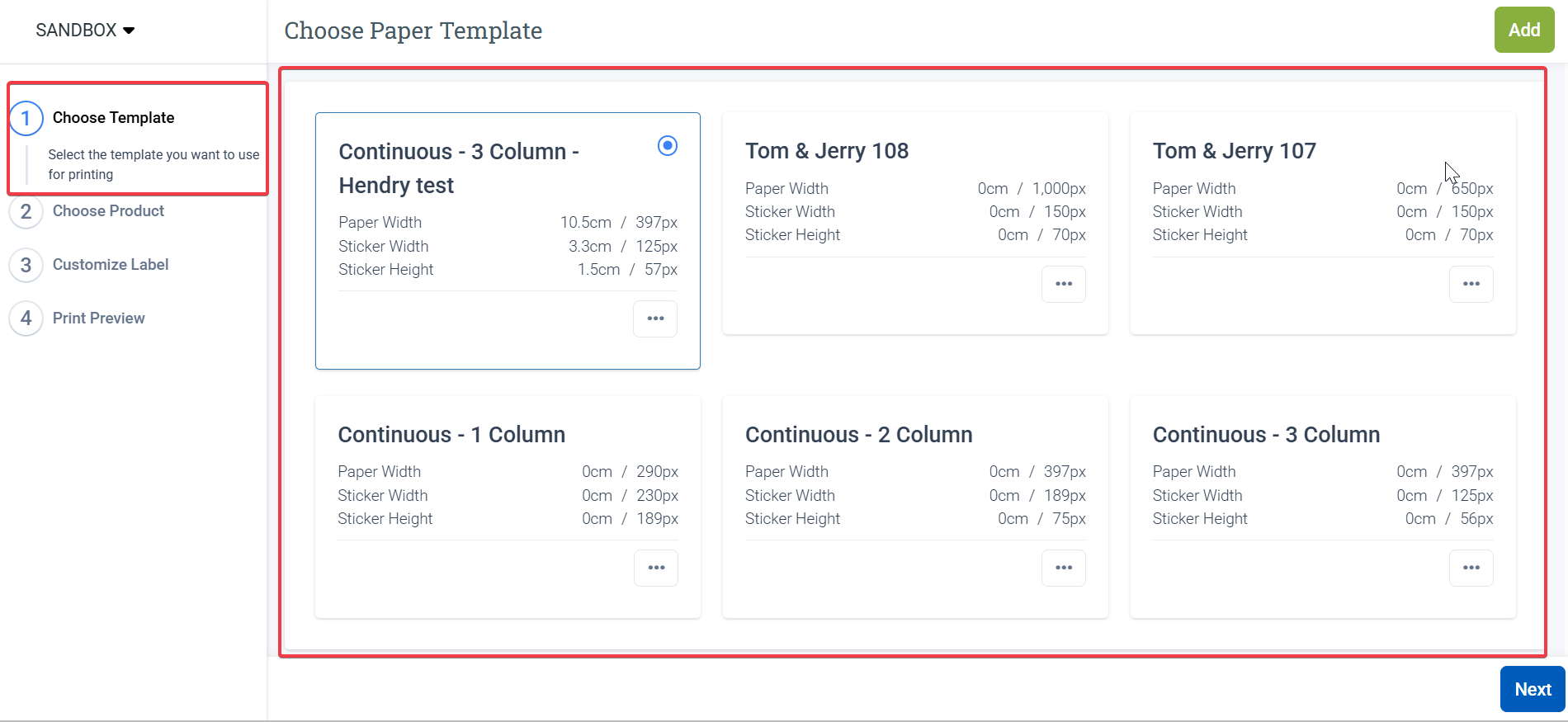Click the green Add button

(1523, 31)
